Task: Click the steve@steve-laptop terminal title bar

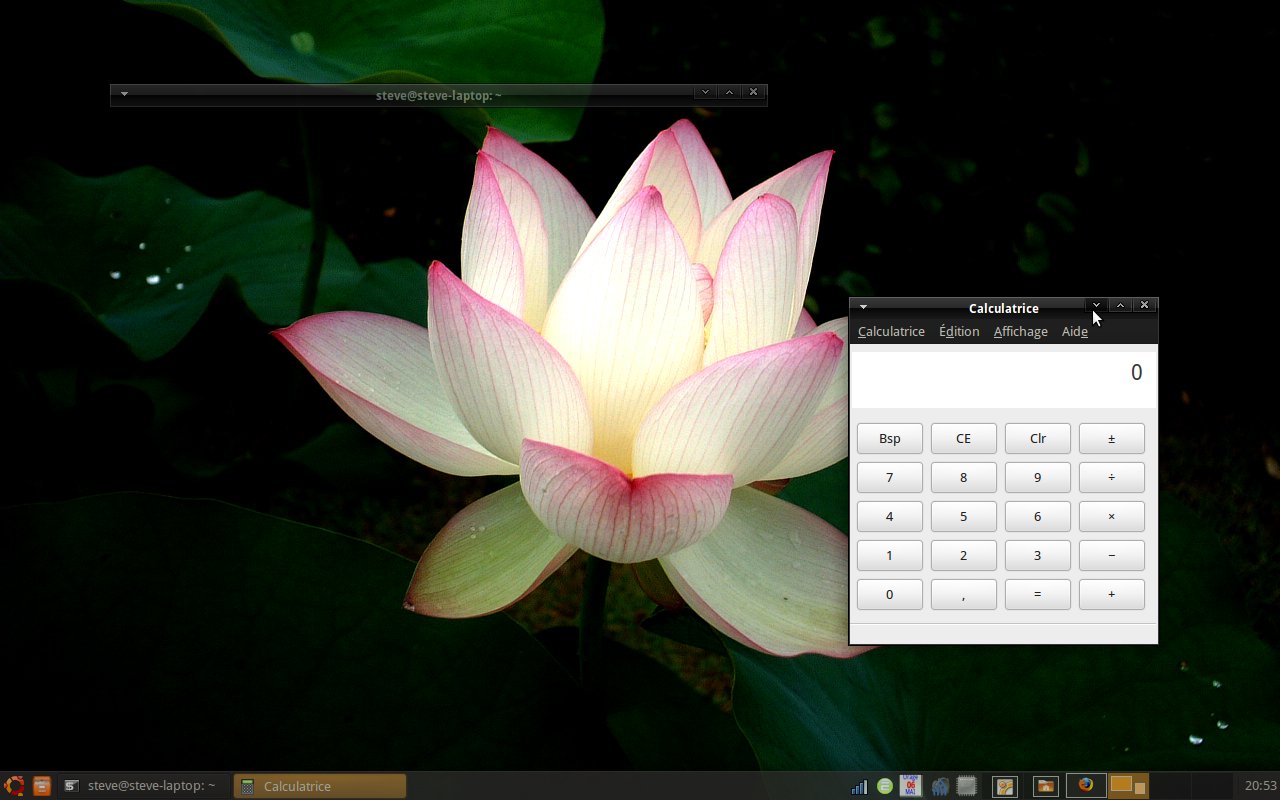Action: coord(438,95)
